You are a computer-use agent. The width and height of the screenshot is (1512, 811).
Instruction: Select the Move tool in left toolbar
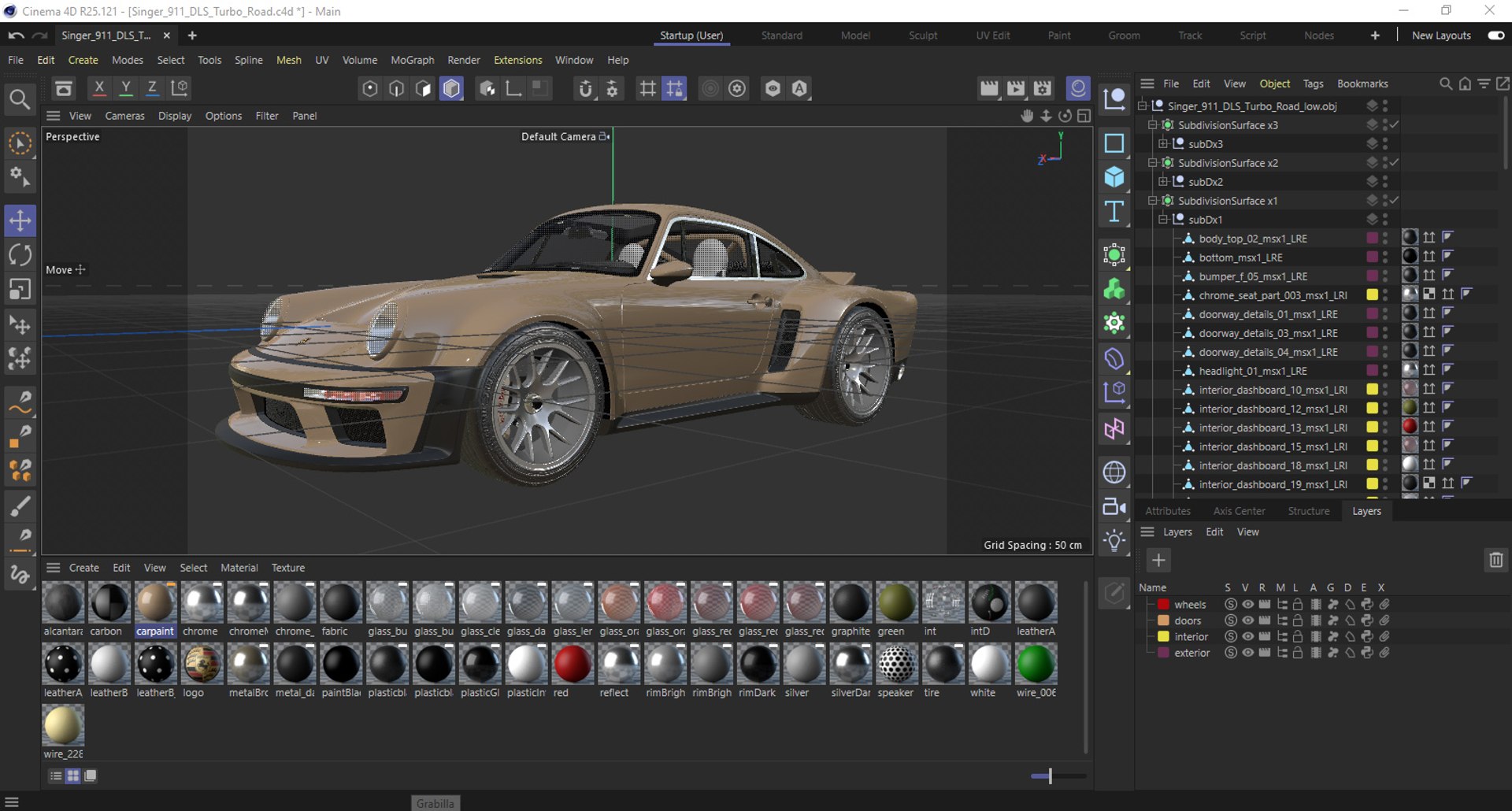point(20,220)
